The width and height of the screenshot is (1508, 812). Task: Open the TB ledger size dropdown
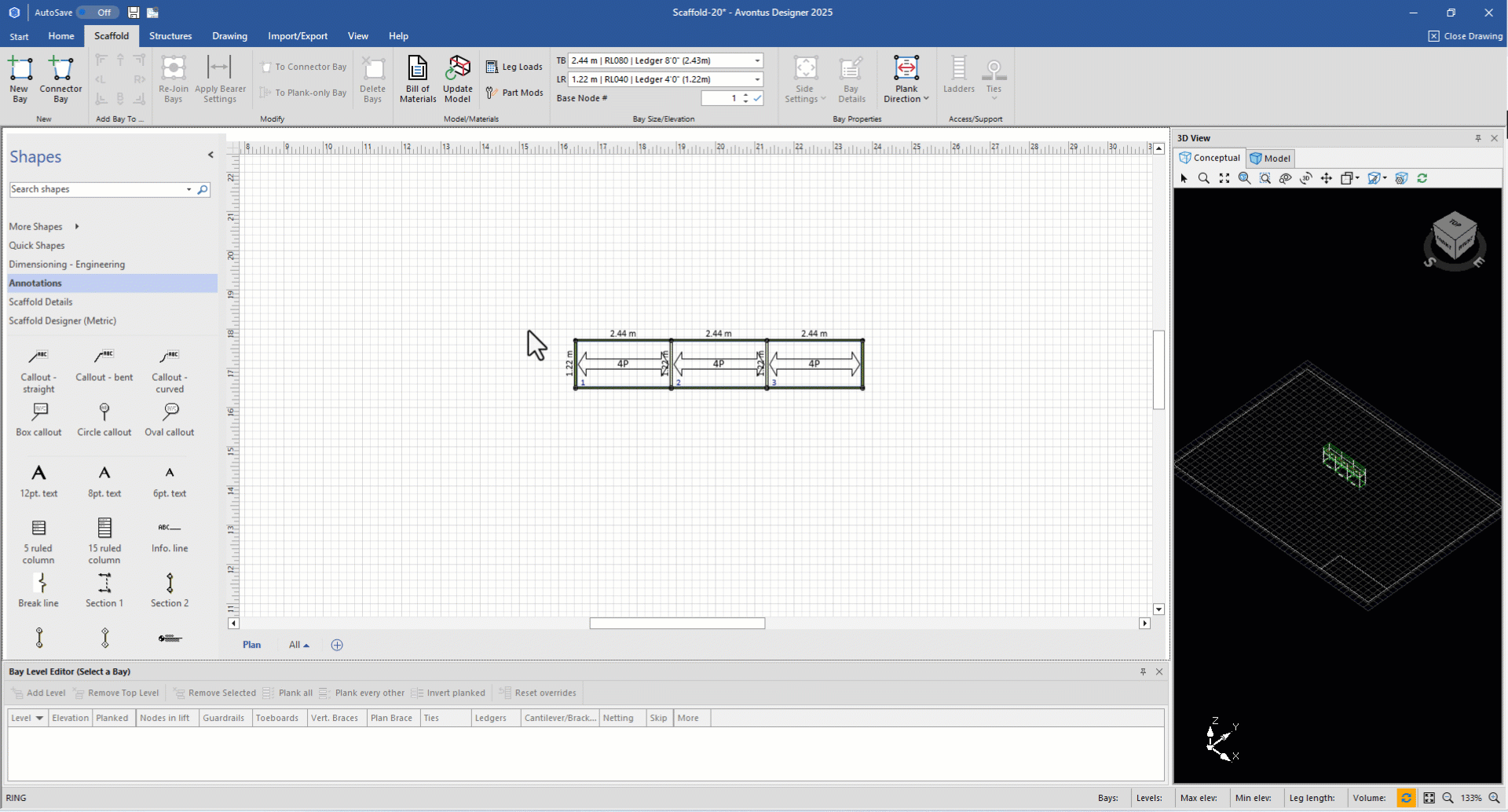click(757, 60)
